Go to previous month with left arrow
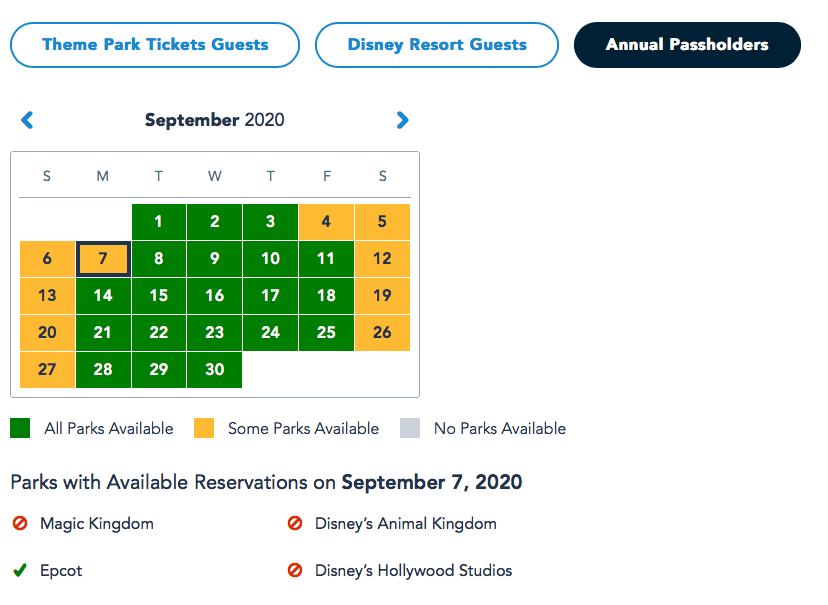The image size is (828, 605). [27, 121]
